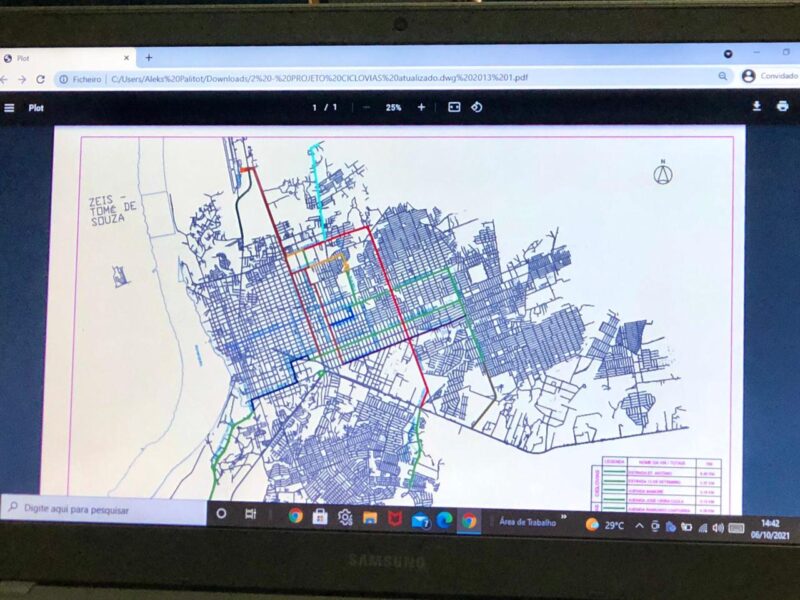The image size is (800, 600).
Task: Open the PDF sidebar menu
Action: coord(9,108)
